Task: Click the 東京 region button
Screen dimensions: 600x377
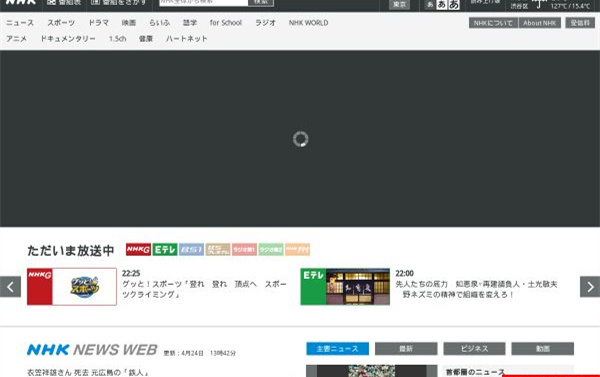Action: pos(399,4)
